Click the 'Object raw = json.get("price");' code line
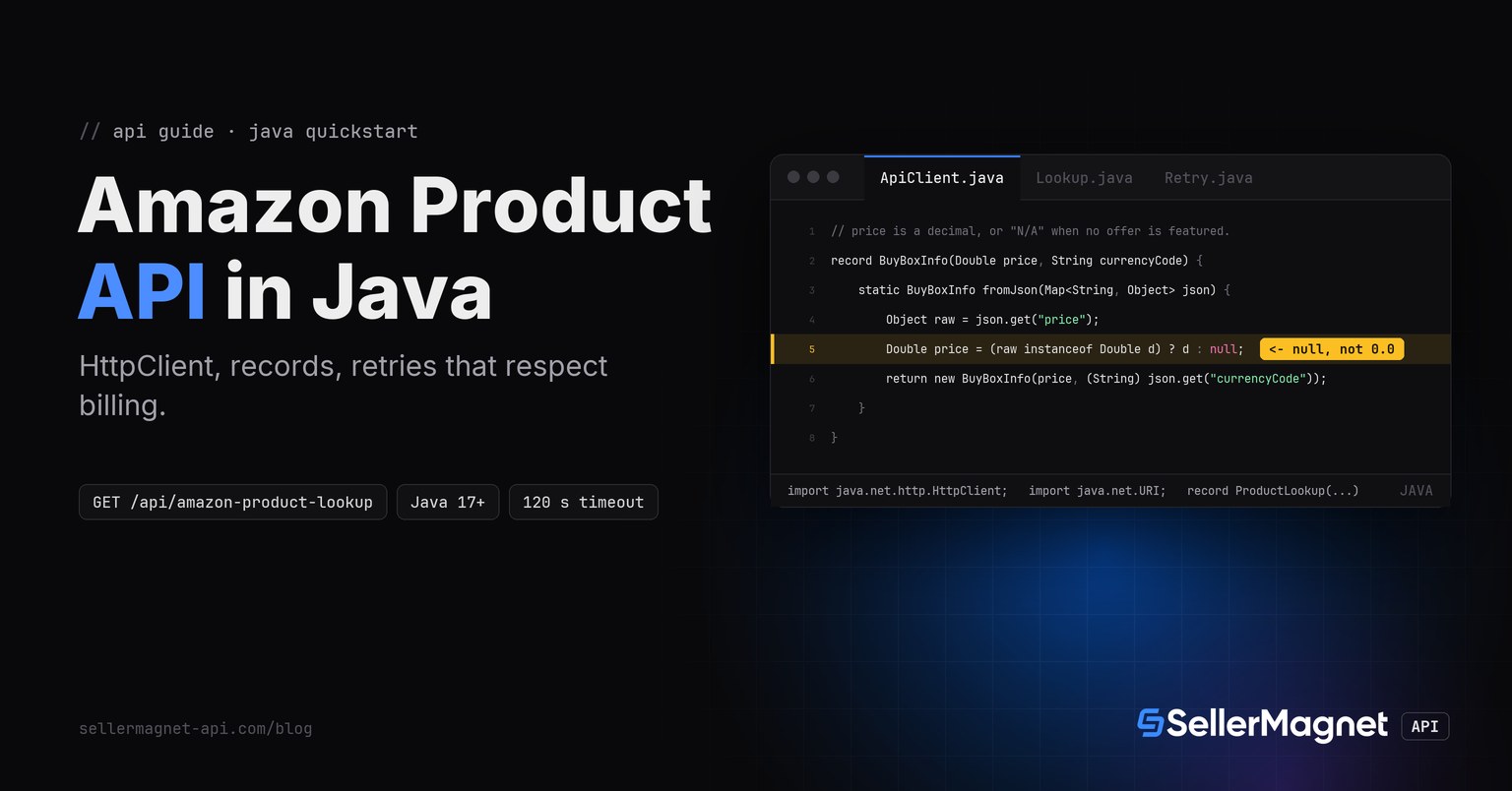1512x791 pixels. tap(991, 320)
